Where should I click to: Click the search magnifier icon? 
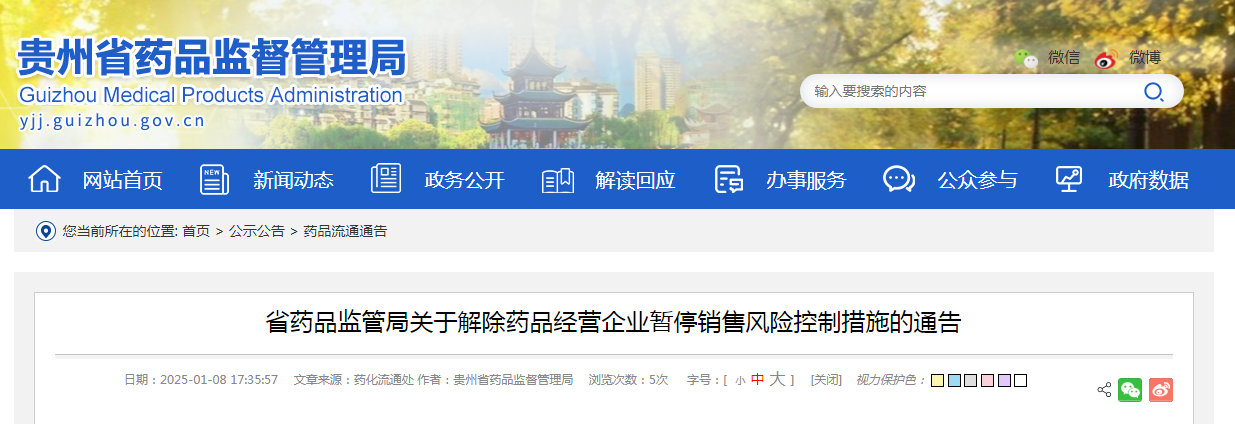pos(1153,92)
